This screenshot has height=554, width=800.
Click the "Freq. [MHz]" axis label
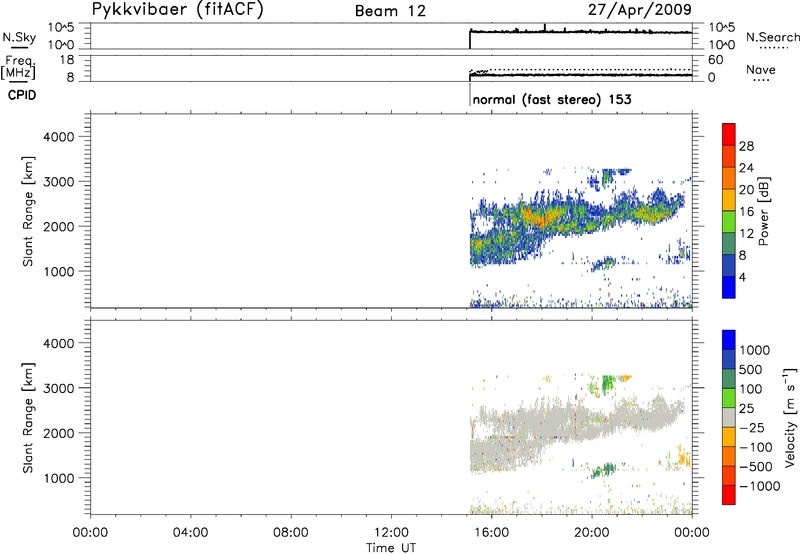[x=19, y=67]
